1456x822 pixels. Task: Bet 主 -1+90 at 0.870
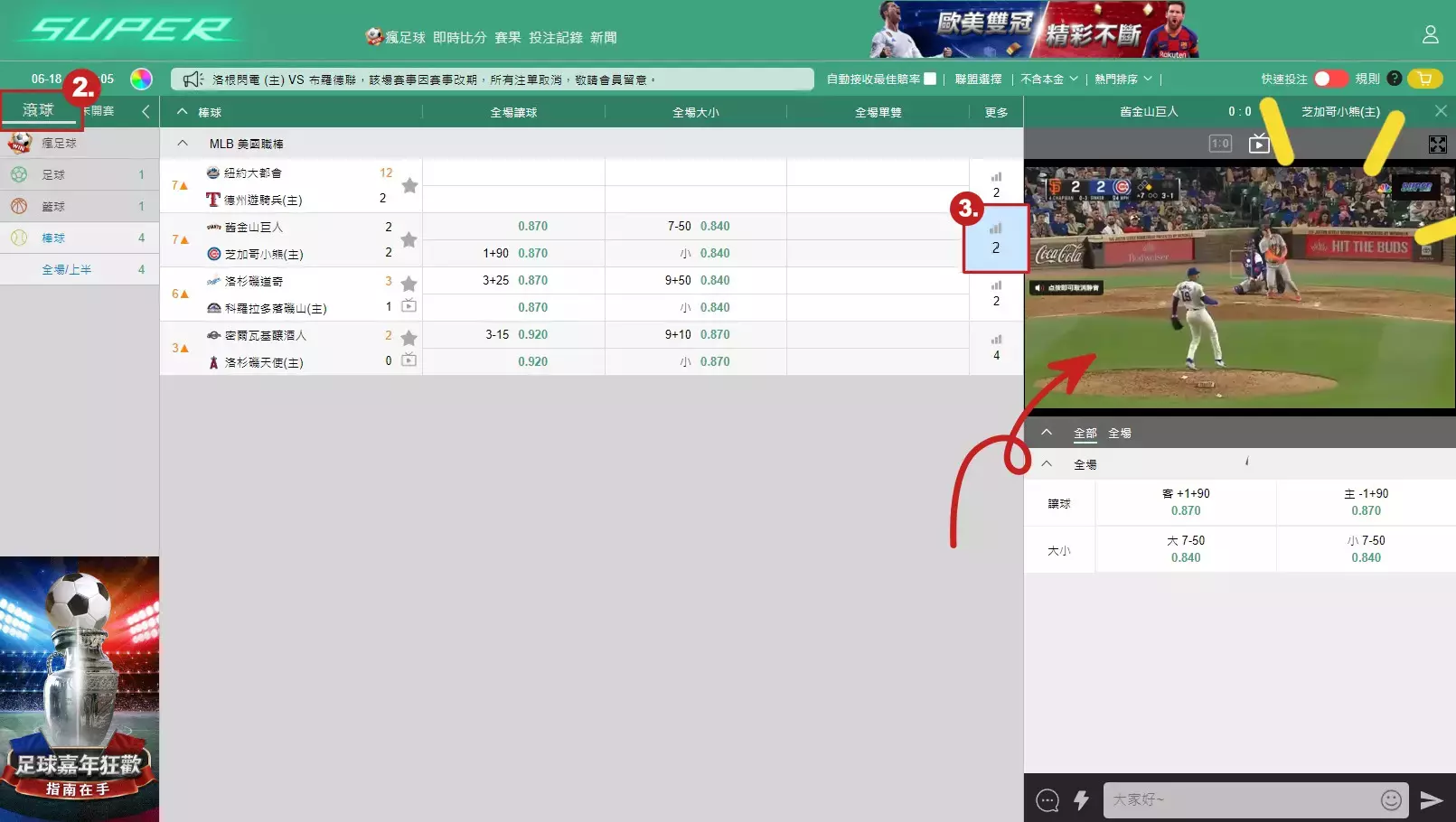pyautogui.click(x=1366, y=502)
